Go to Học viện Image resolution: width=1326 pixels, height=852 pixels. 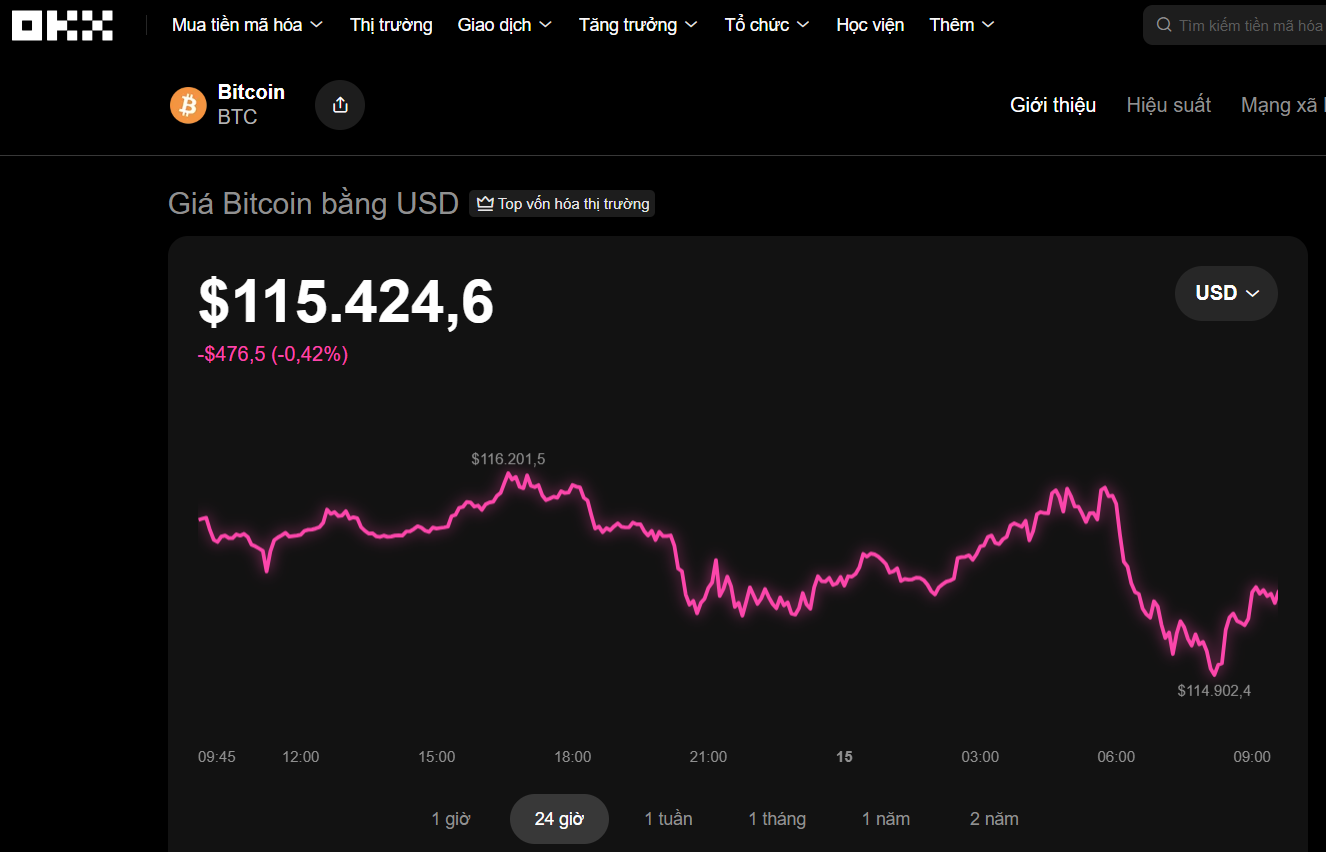pyautogui.click(x=870, y=25)
